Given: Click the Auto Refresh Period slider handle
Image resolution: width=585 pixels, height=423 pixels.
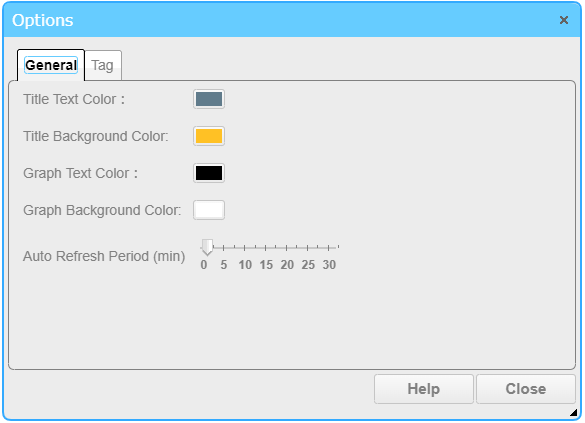Looking at the screenshot, I should coord(207,247).
